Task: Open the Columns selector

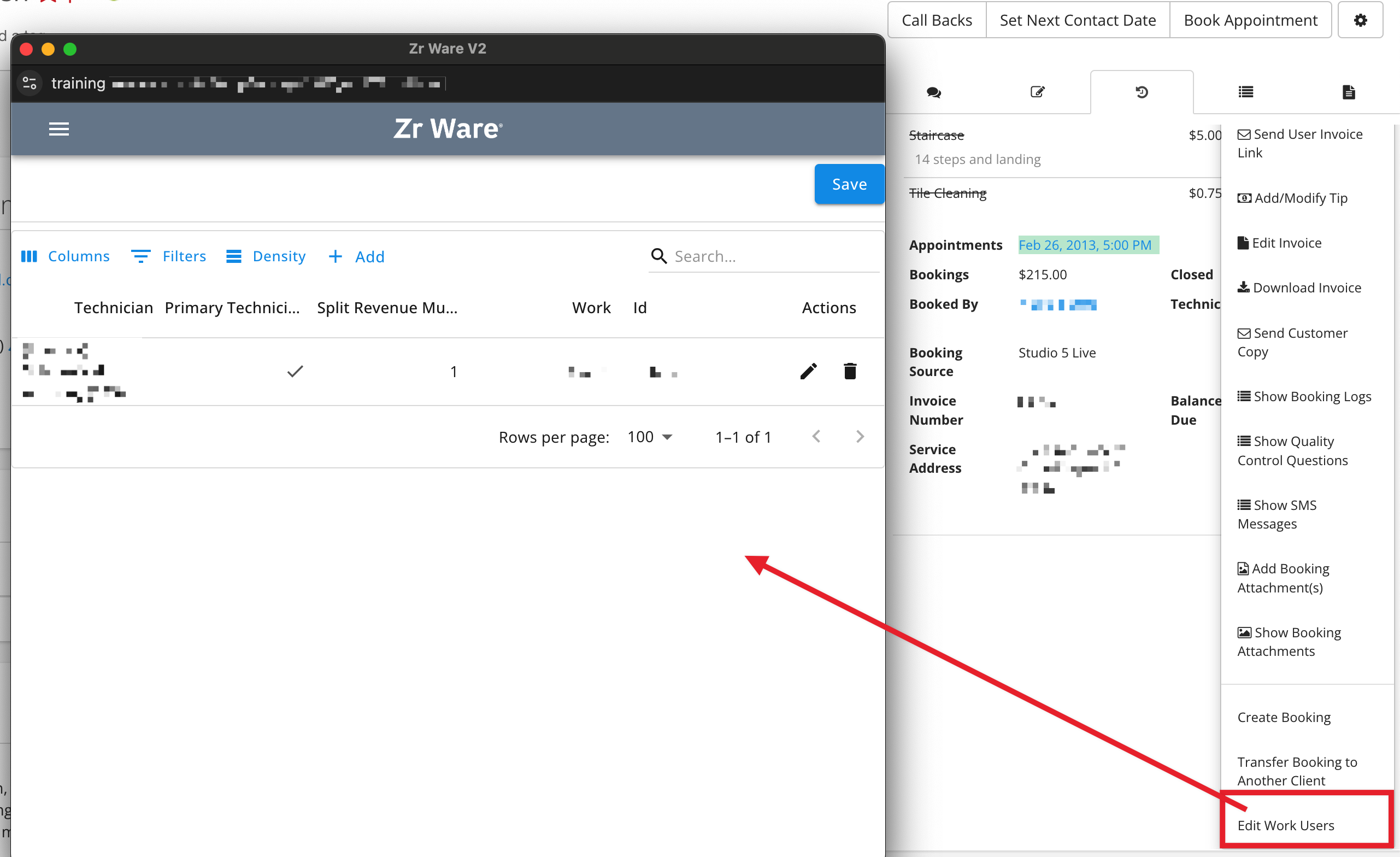Action: pyautogui.click(x=66, y=256)
